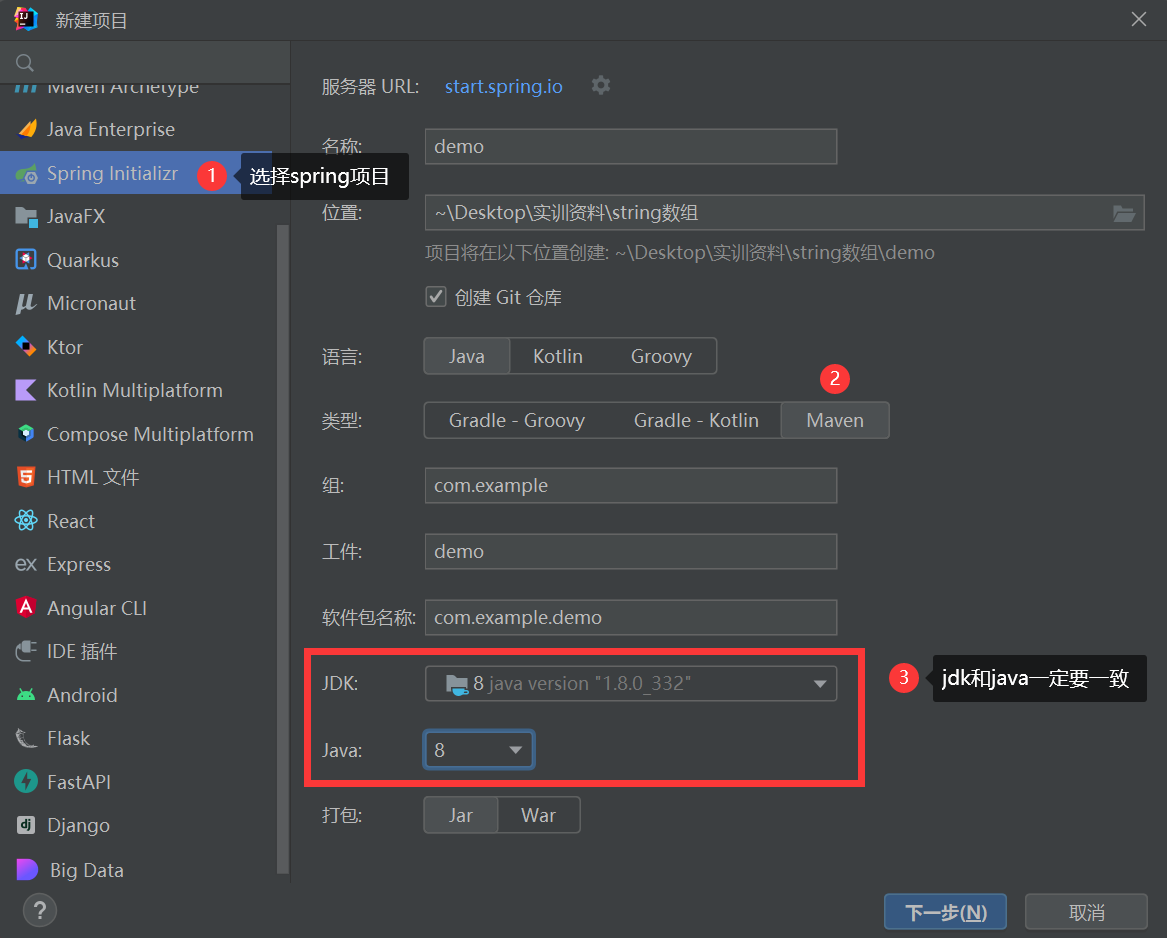The height and width of the screenshot is (938, 1167).
Task: Click the Django dj icon
Action: (26, 825)
